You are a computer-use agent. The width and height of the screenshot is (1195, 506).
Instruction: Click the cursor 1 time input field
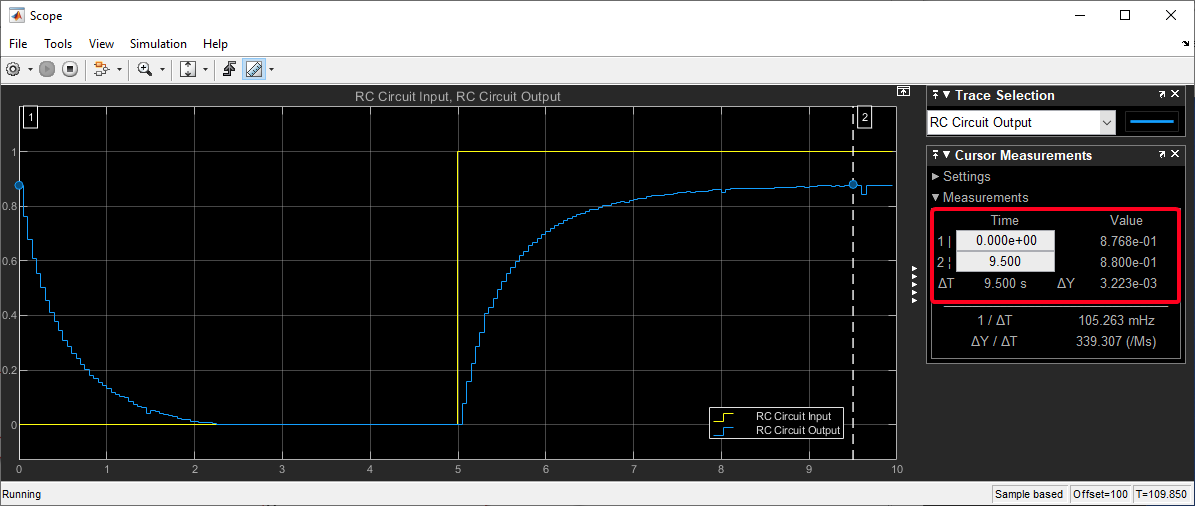(x=1004, y=241)
